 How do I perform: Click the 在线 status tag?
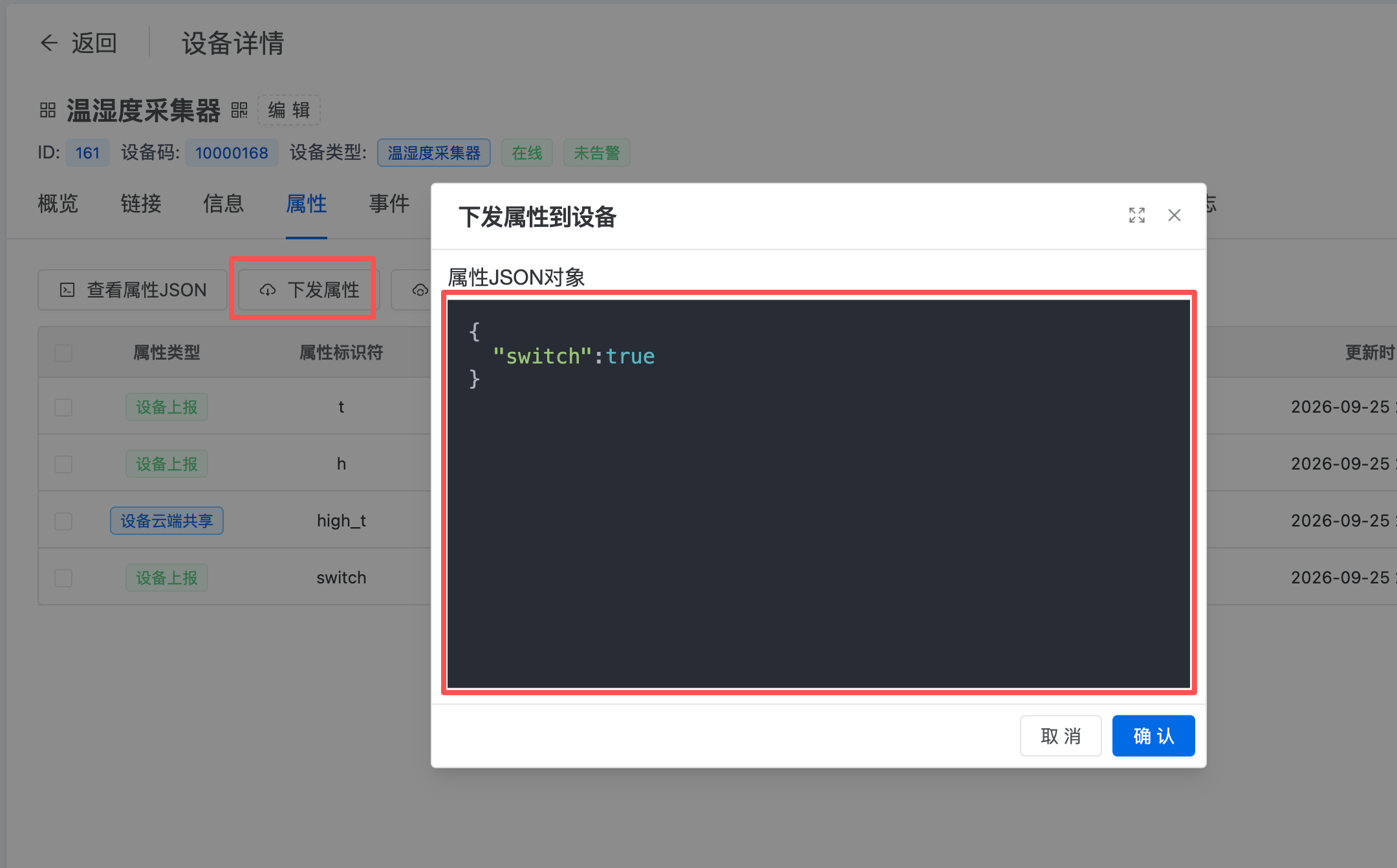tap(527, 153)
